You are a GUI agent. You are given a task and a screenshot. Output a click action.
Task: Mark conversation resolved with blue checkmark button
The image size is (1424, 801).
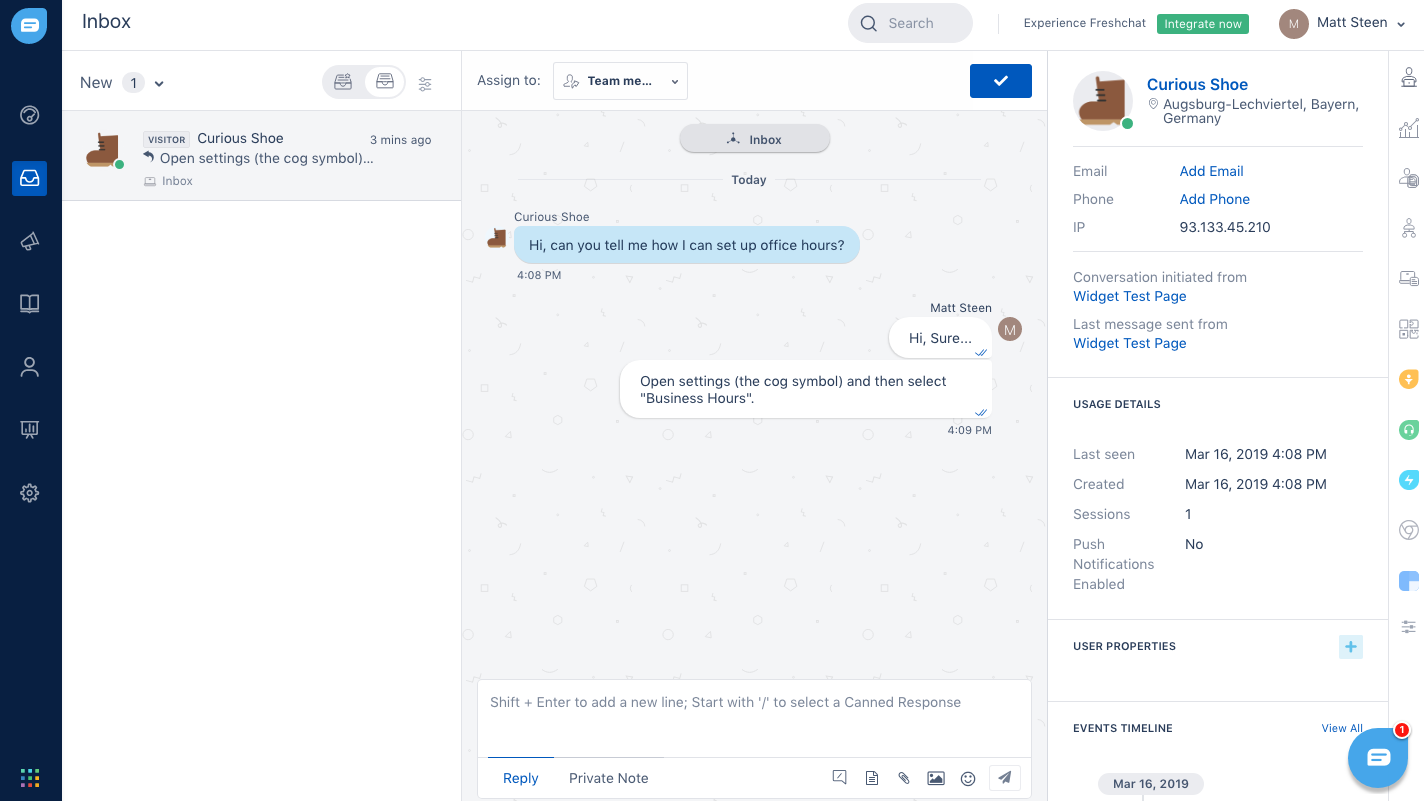pyautogui.click(x=1000, y=81)
